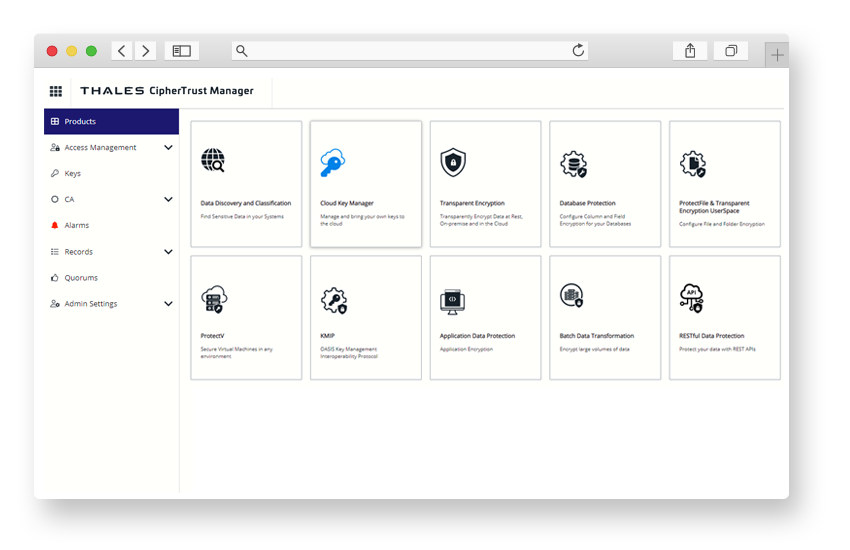
Task: Reload the page with refresh icon
Action: pos(578,50)
